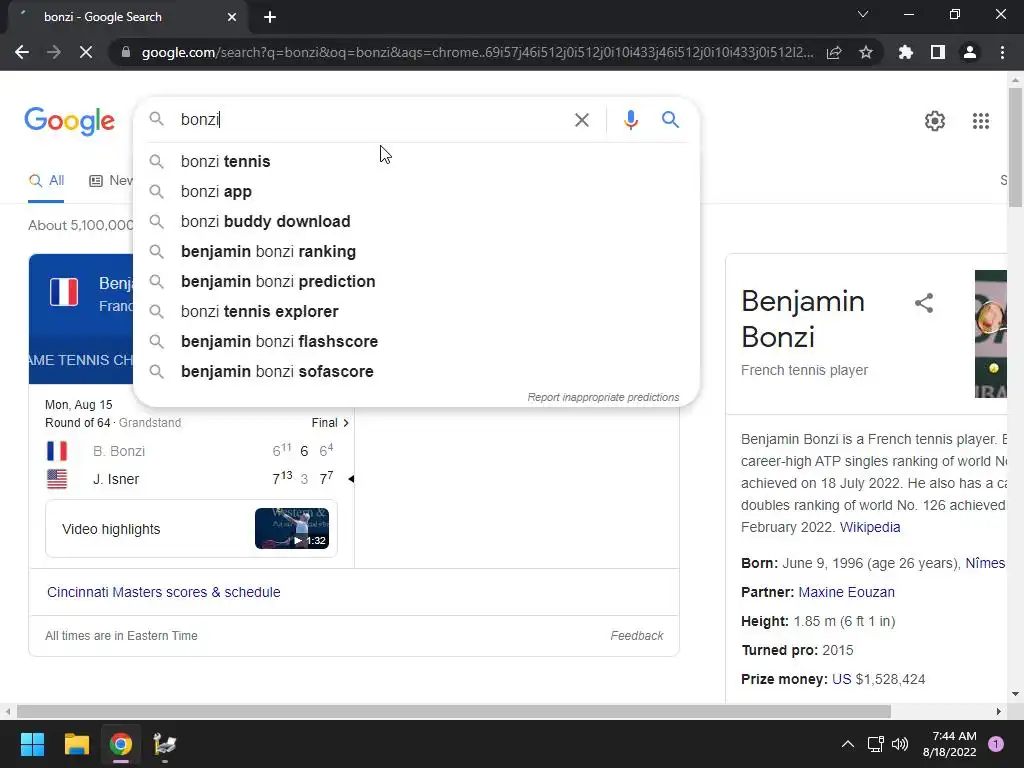Open Google quick settings gear

[x=935, y=121]
